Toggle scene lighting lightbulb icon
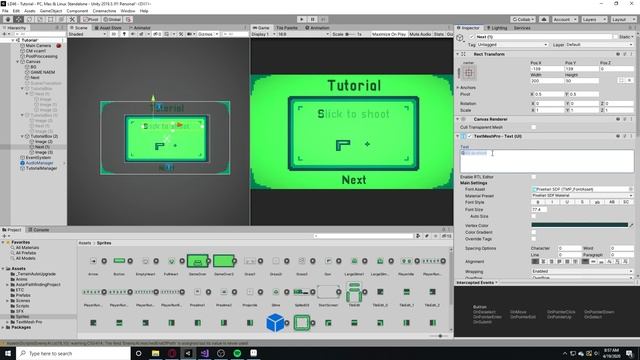 point(124,34)
